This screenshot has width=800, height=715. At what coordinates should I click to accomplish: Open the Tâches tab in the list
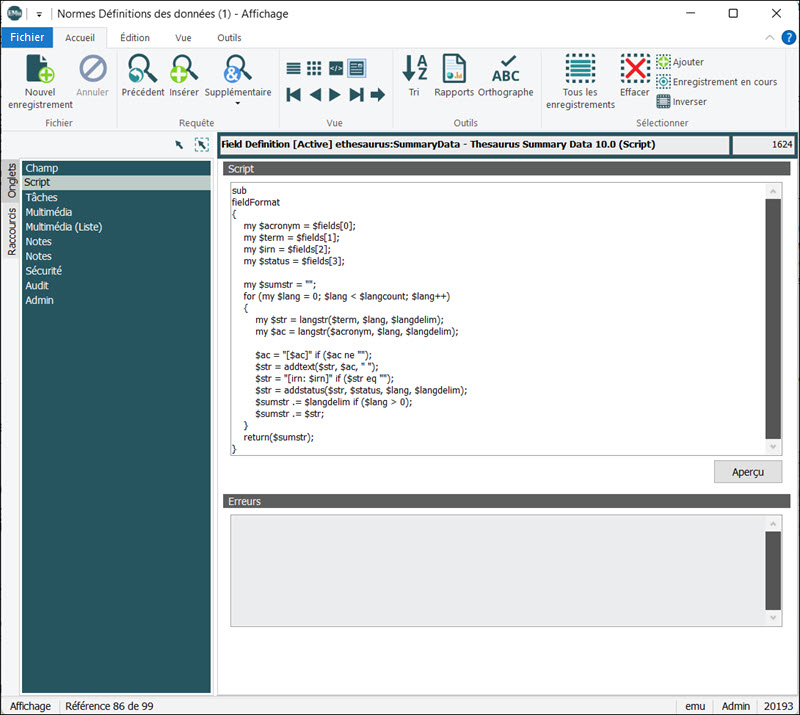click(x=116, y=198)
